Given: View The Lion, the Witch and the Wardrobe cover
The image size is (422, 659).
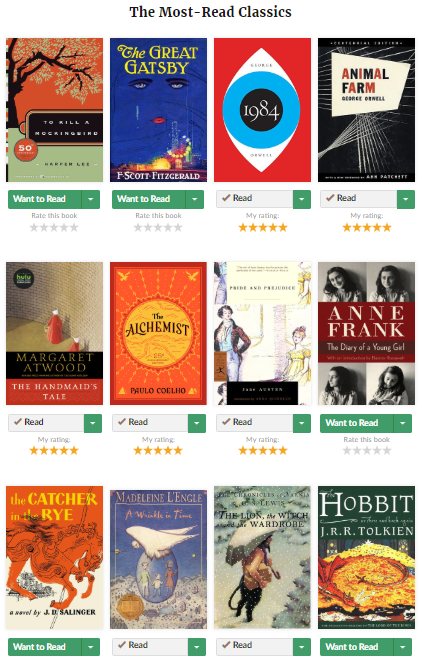Looking at the screenshot, I should point(263,557).
